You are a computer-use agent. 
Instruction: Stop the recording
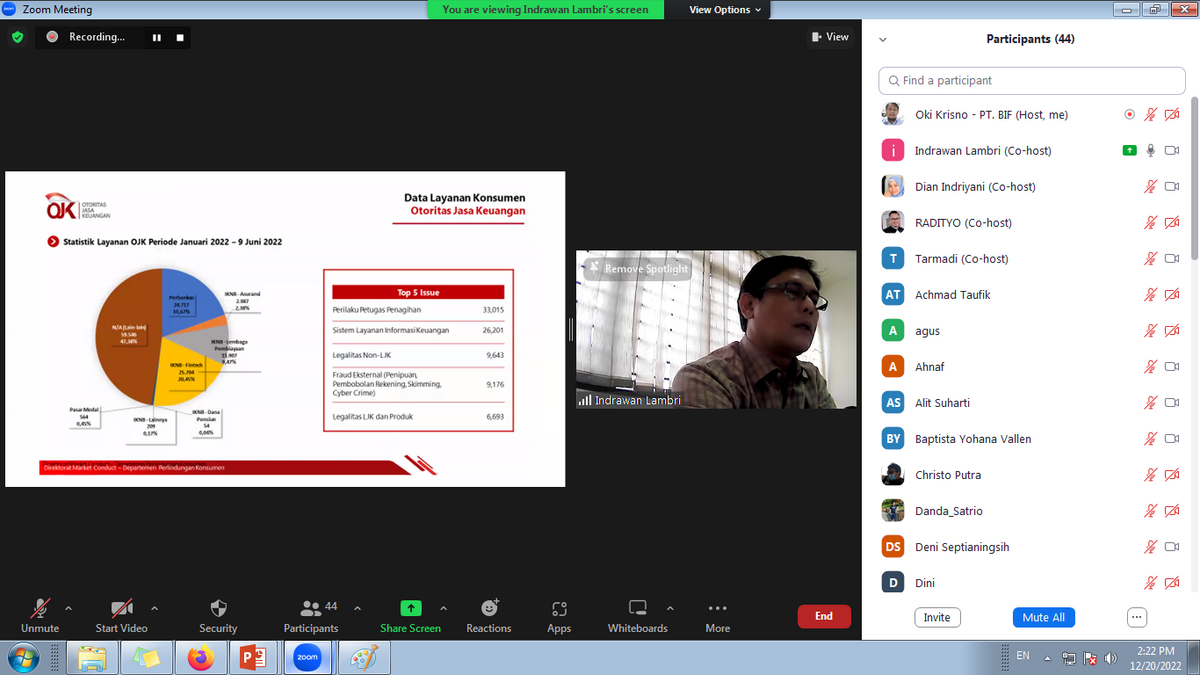click(x=180, y=37)
